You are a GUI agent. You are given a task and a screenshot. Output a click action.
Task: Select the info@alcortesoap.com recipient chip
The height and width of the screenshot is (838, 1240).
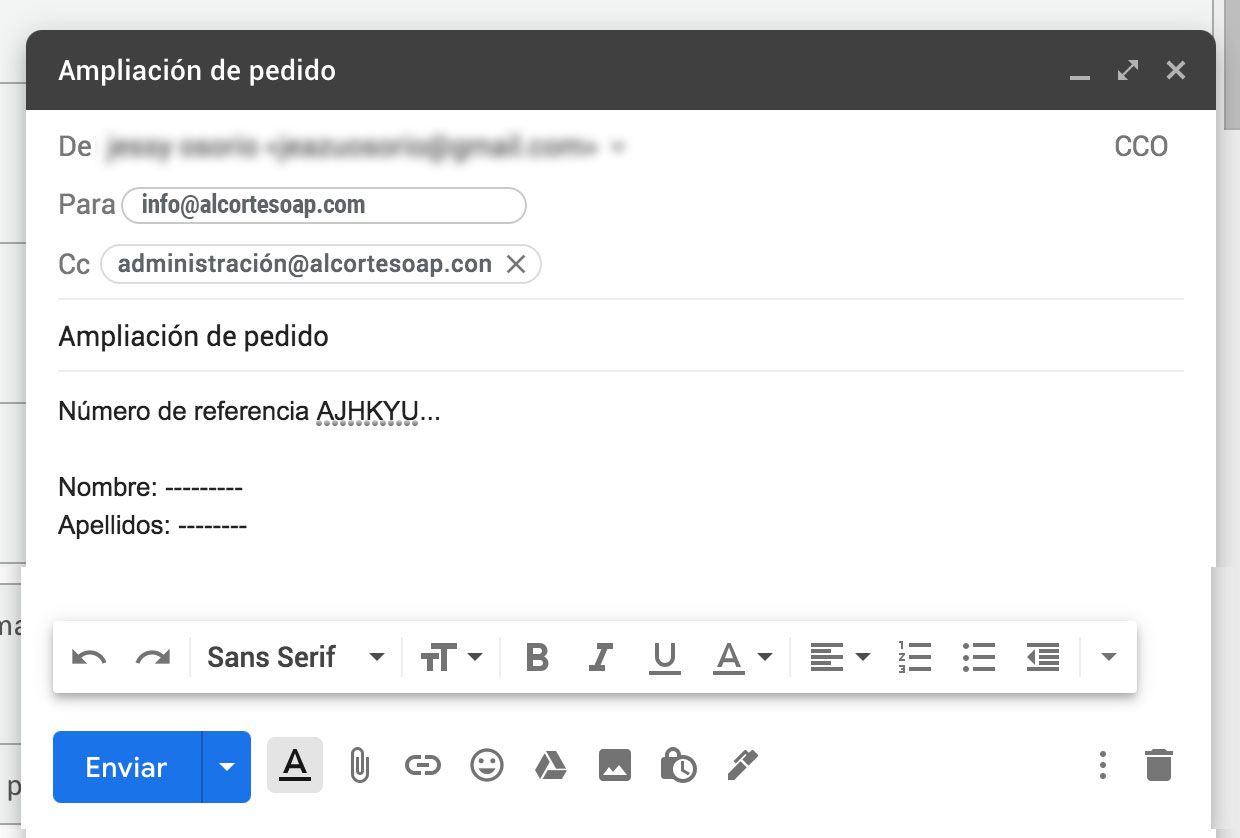[x=323, y=205]
